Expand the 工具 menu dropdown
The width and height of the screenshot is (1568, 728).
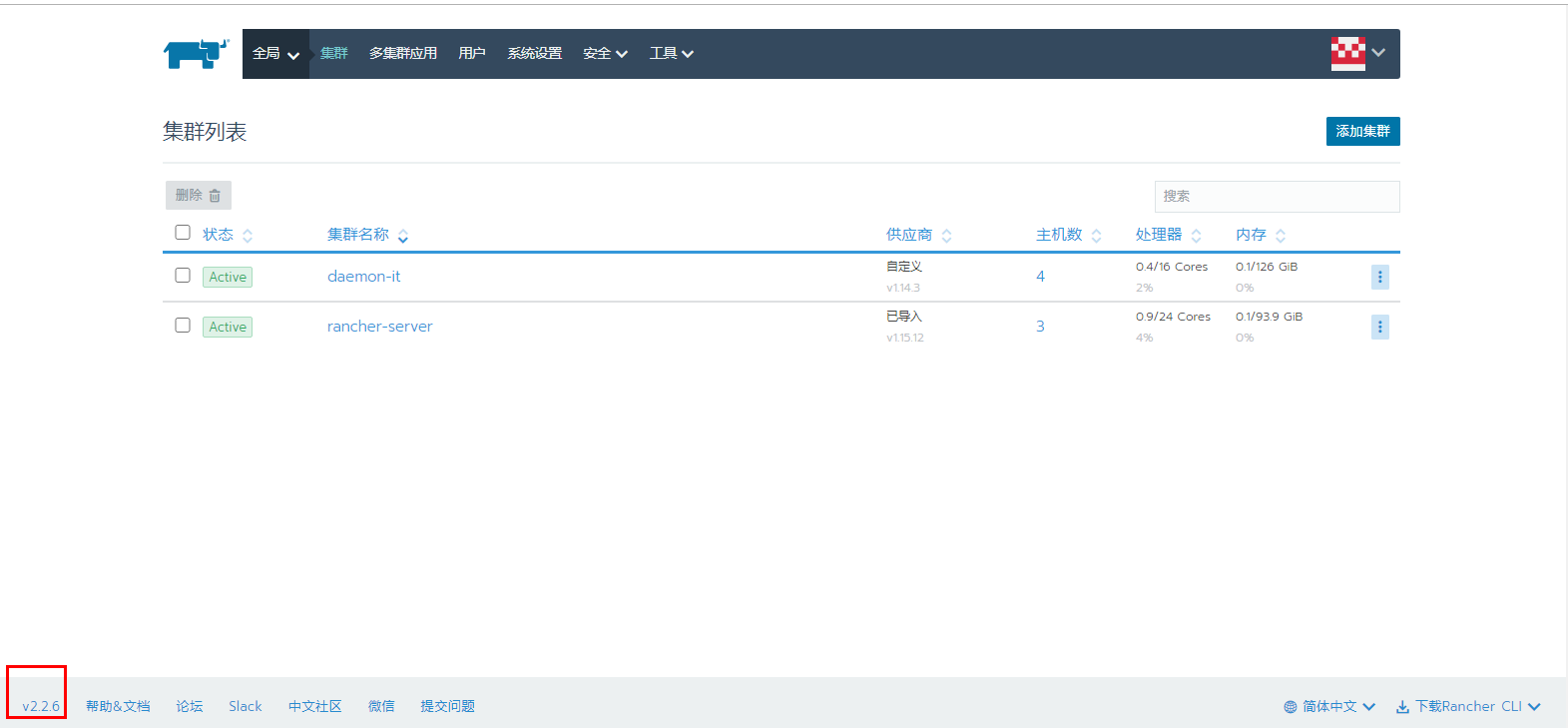pyautogui.click(x=672, y=54)
